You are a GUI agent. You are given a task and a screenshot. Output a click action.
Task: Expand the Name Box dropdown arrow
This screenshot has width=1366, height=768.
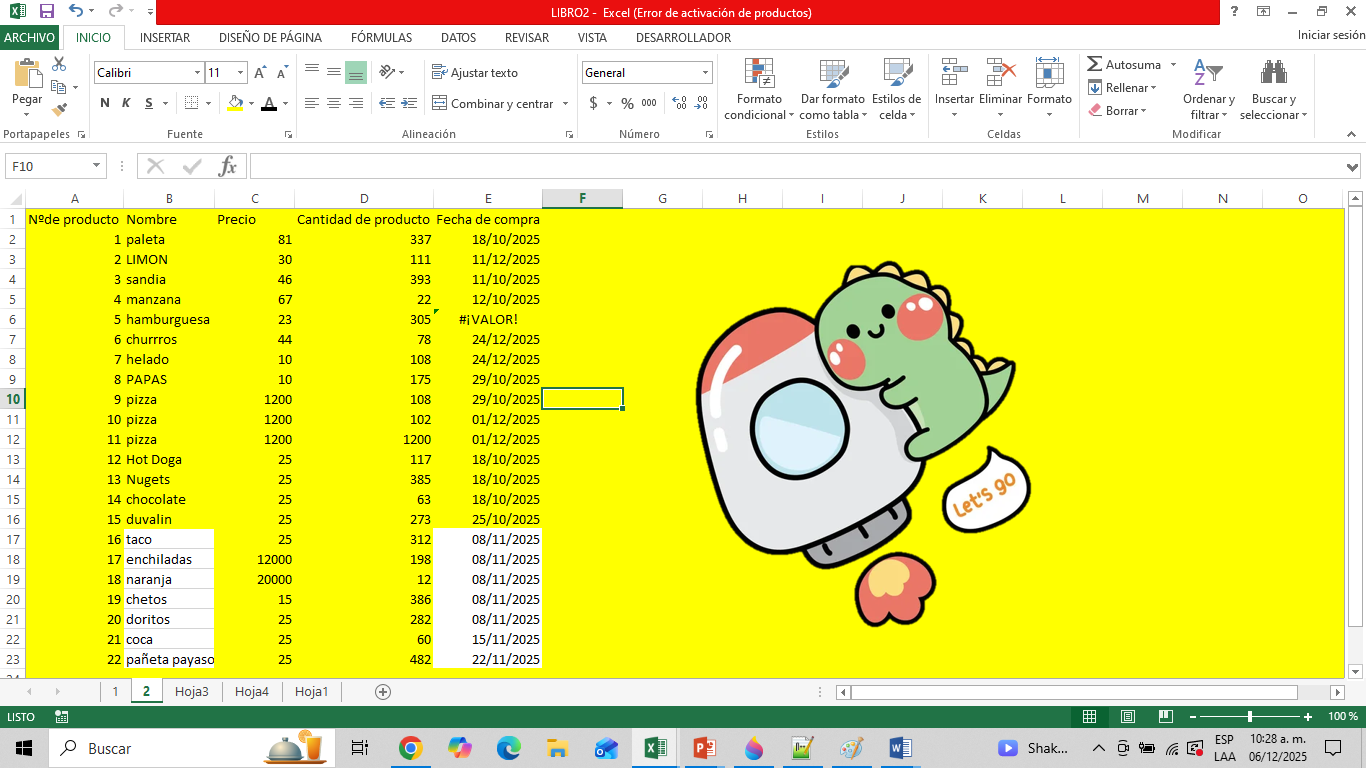point(96,166)
